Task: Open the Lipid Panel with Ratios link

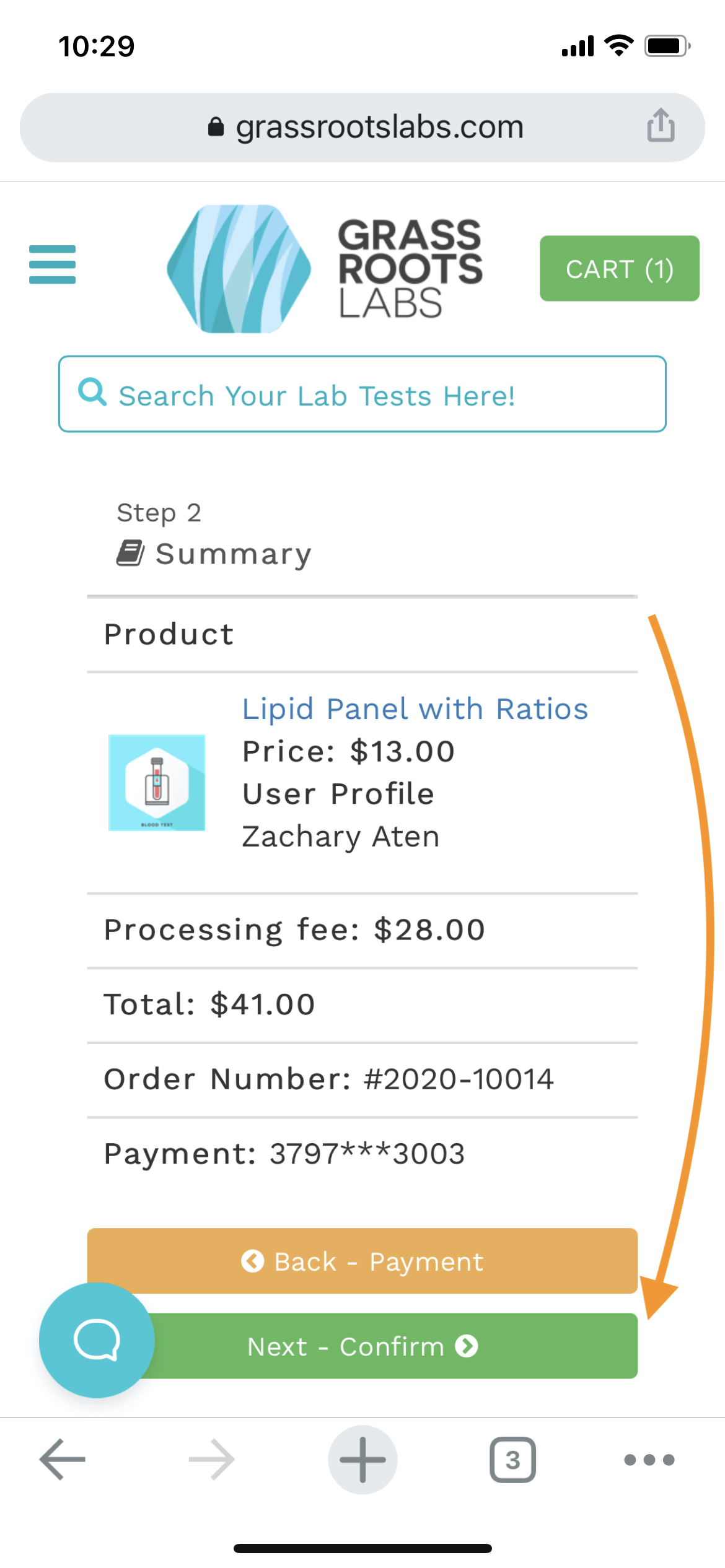Action: [415, 709]
